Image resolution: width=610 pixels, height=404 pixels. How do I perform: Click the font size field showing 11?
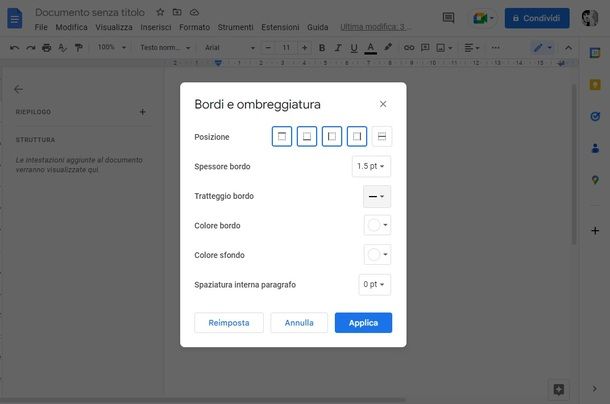point(286,47)
